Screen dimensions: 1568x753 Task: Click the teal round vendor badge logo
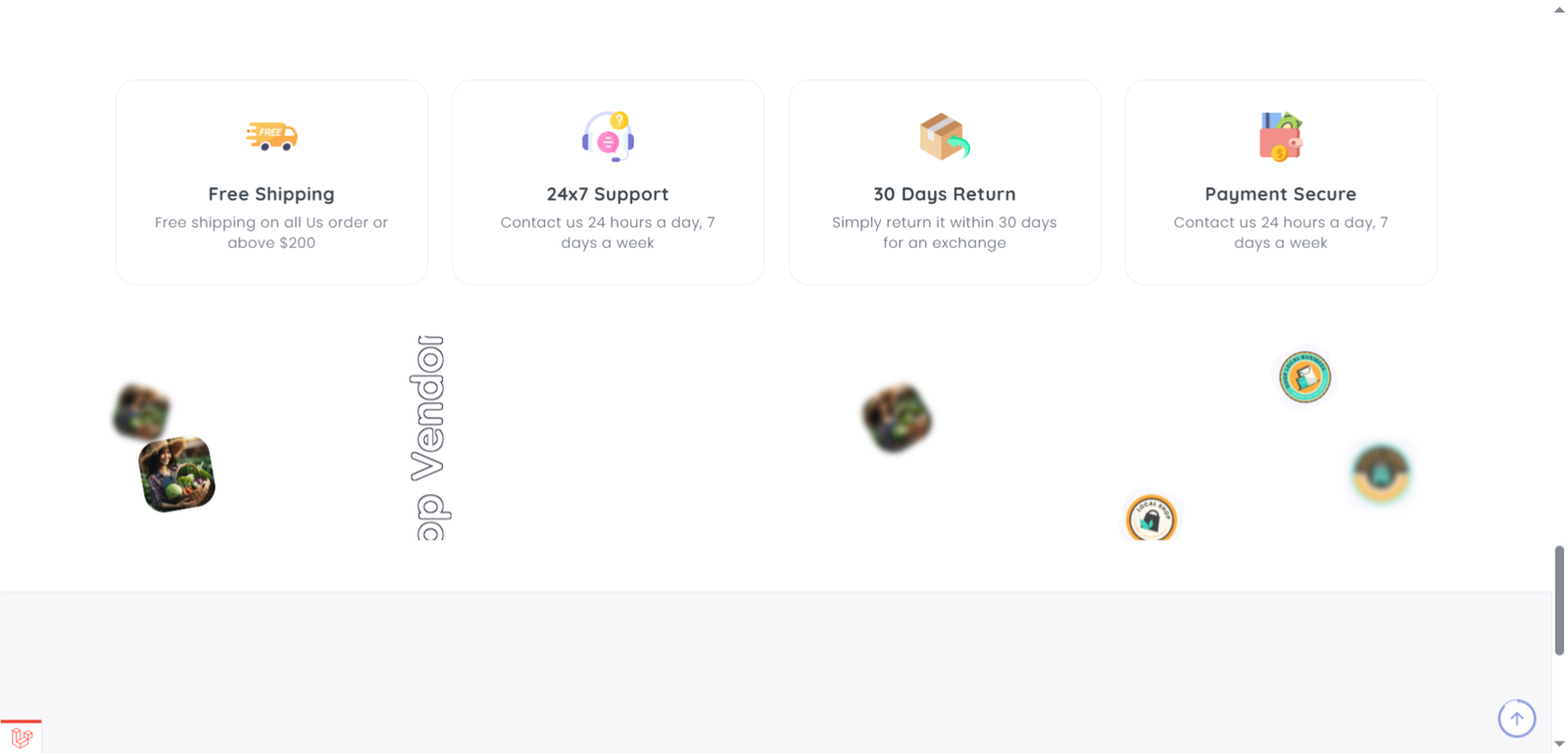(x=1304, y=376)
